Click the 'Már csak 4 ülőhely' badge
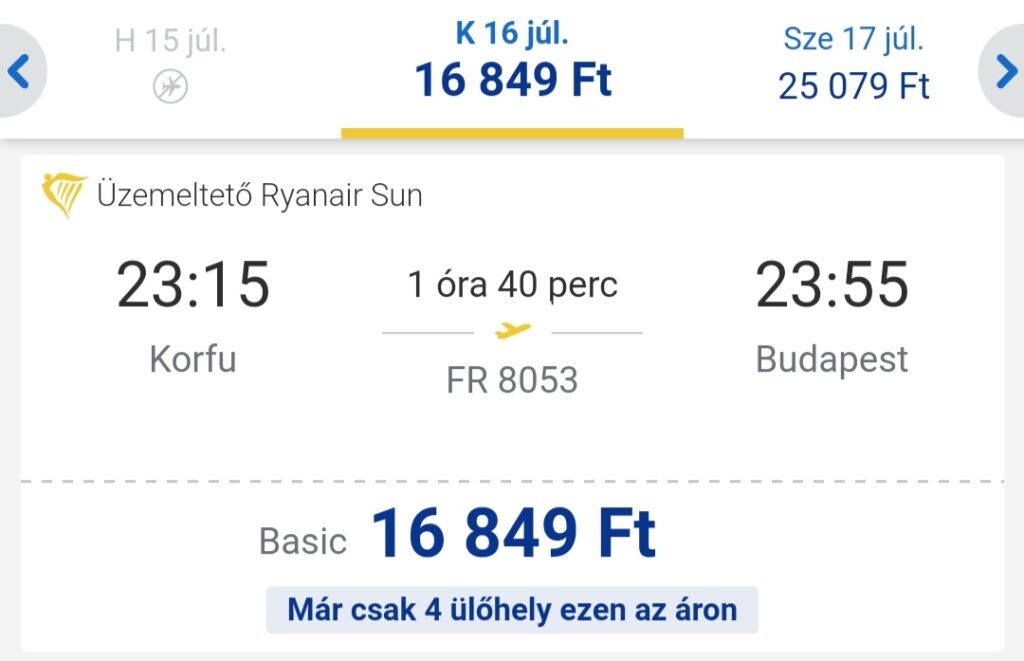Image resolution: width=1024 pixels, height=661 pixels. coord(513,610)
